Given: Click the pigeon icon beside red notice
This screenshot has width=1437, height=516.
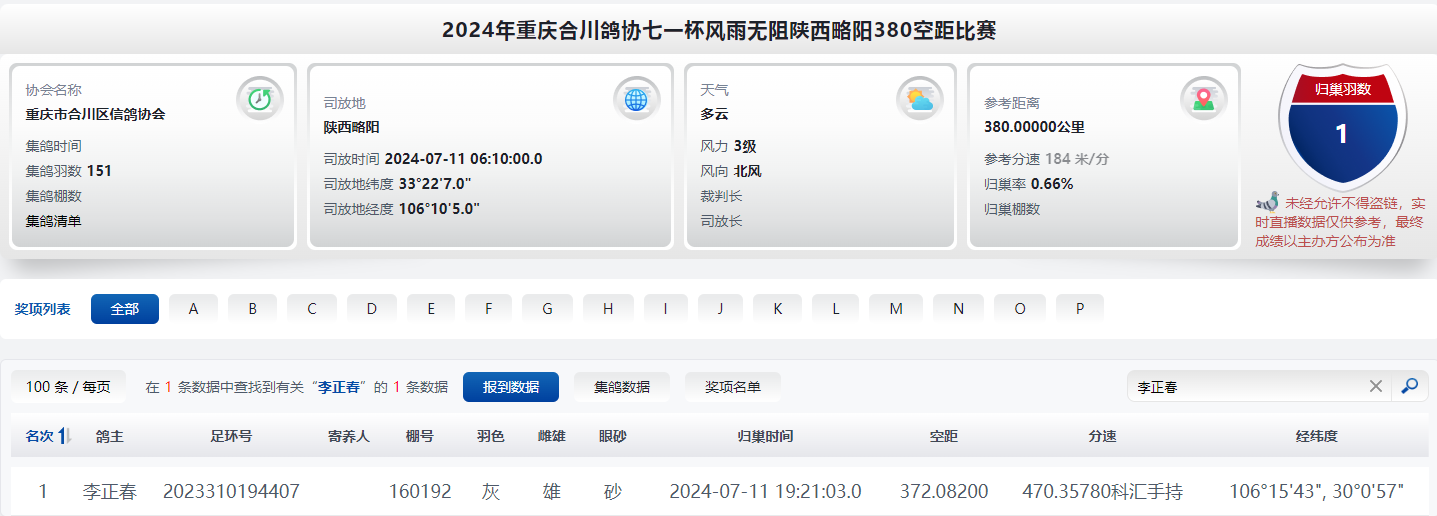Looking at the screenshot, I should point(1268,203).
